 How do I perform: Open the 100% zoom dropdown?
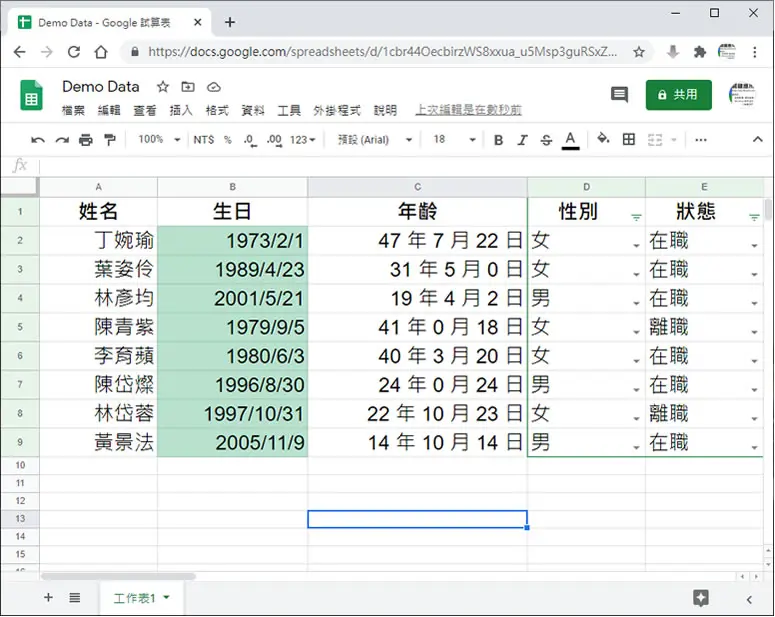(159, 140)
